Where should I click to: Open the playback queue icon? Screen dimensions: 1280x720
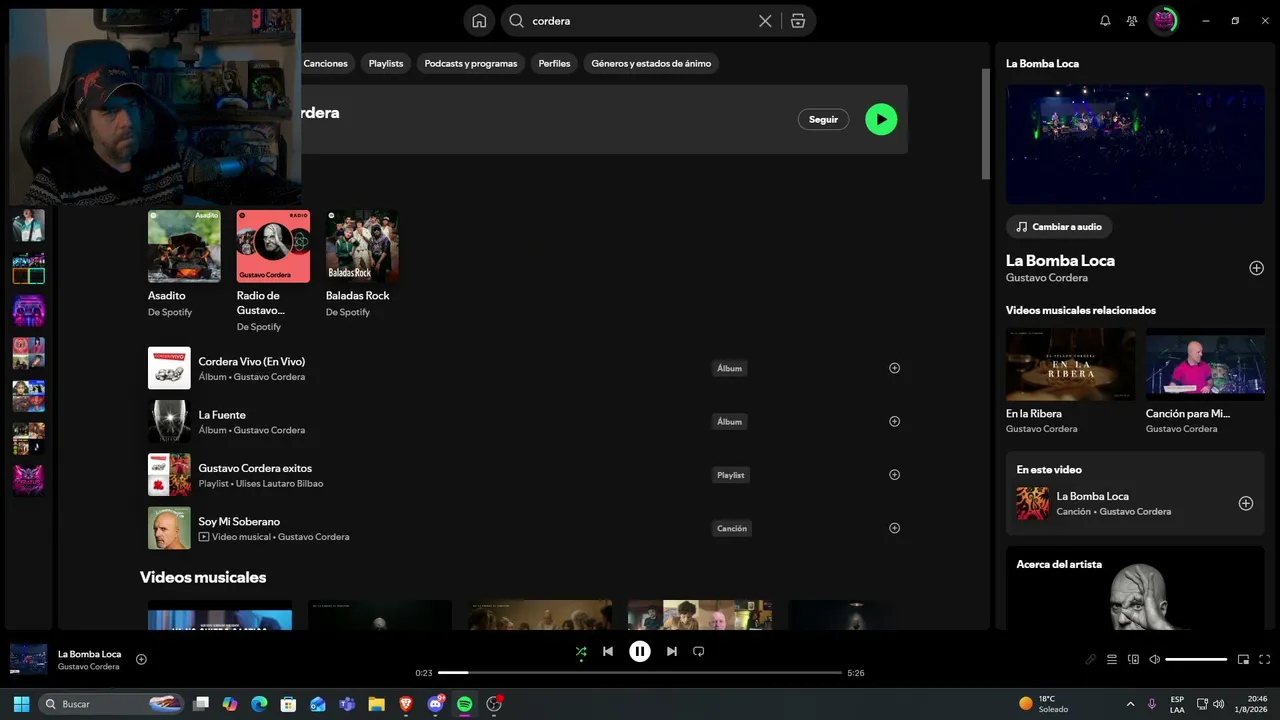(1112, 659)
